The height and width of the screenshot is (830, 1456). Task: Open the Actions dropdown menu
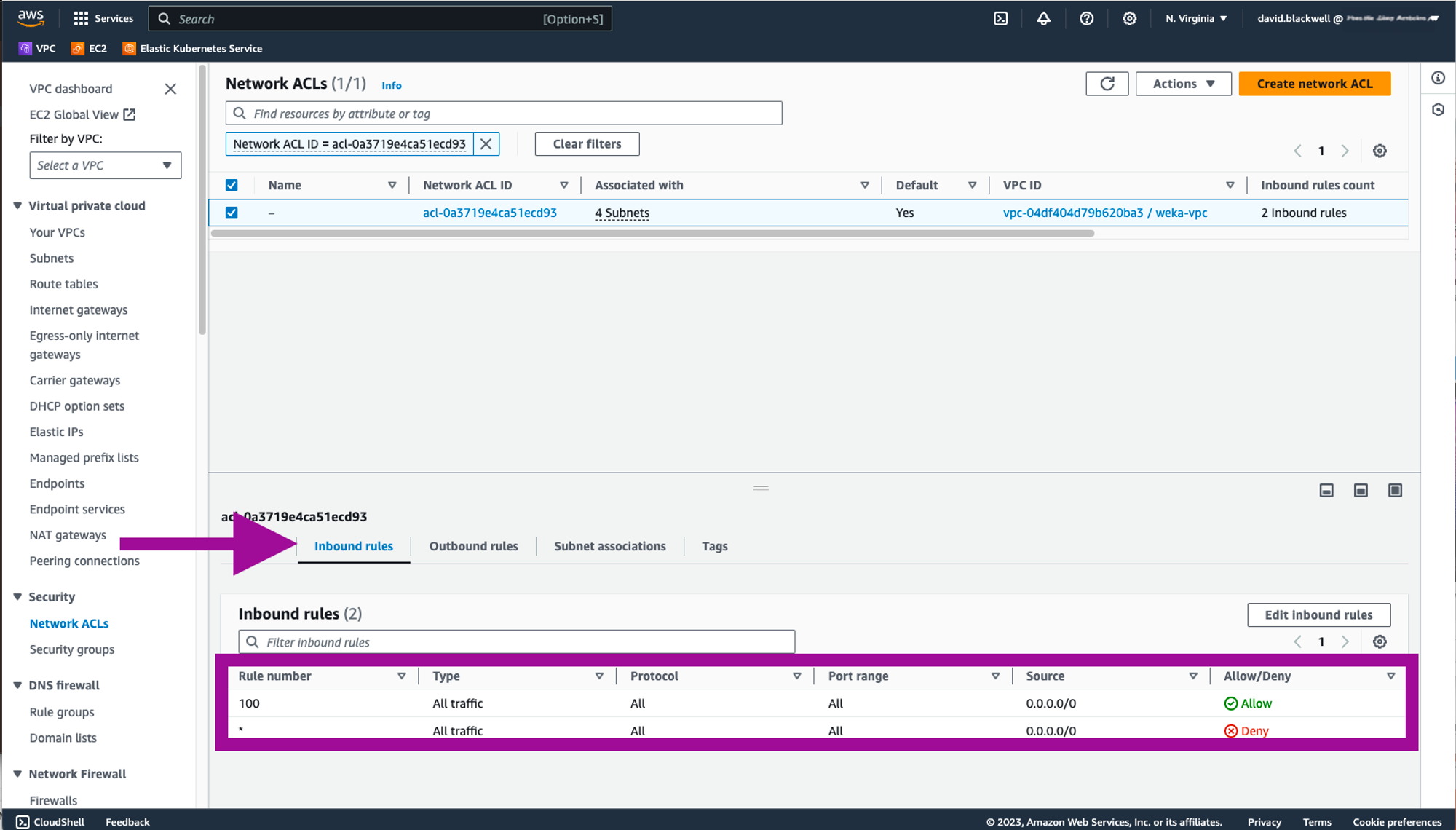(1183, 84)
